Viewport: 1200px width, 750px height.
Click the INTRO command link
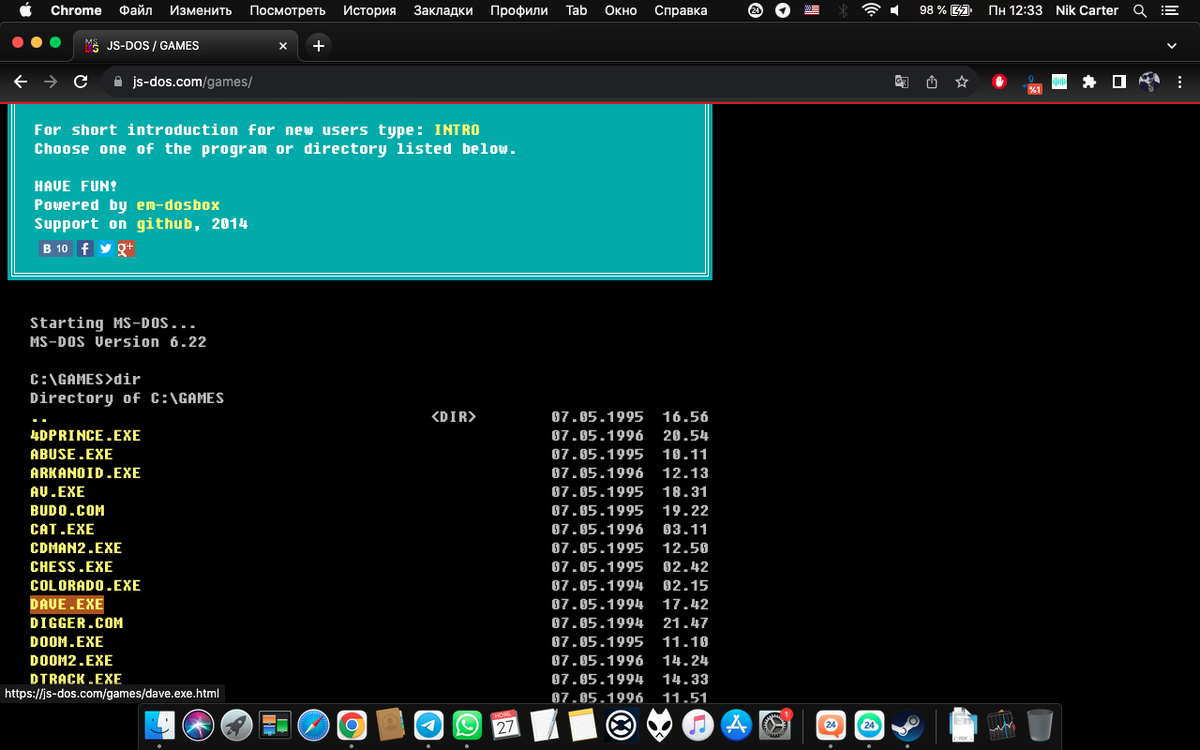pyautogui.click(x=457, y=130)
